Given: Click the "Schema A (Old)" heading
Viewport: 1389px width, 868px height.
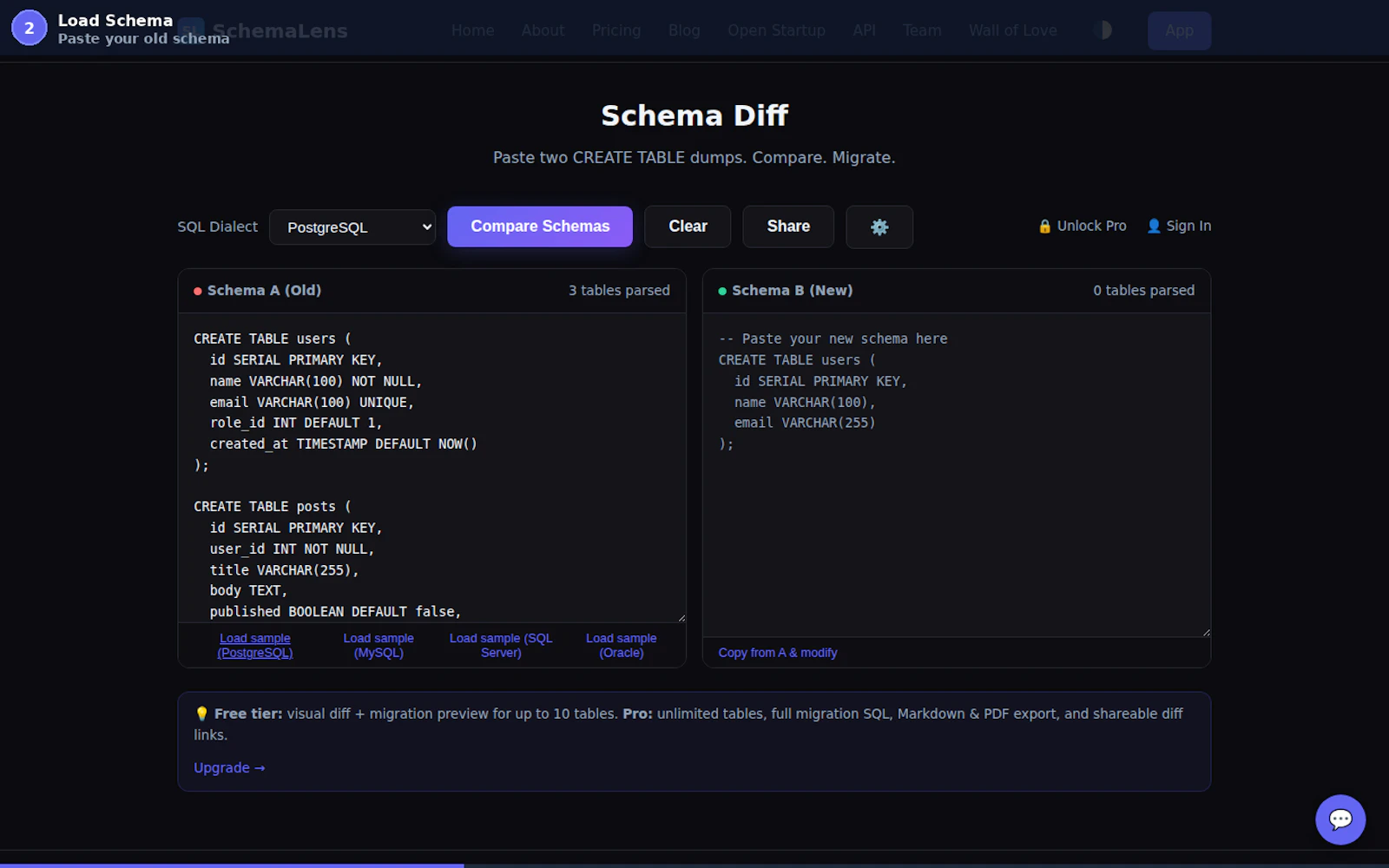Looking at the screenshot, I should (x=264, y=291).
